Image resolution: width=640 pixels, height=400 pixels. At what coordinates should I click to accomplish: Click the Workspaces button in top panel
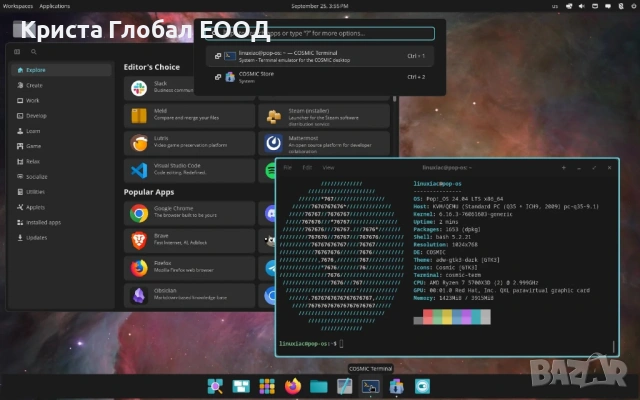click(18, 6)
